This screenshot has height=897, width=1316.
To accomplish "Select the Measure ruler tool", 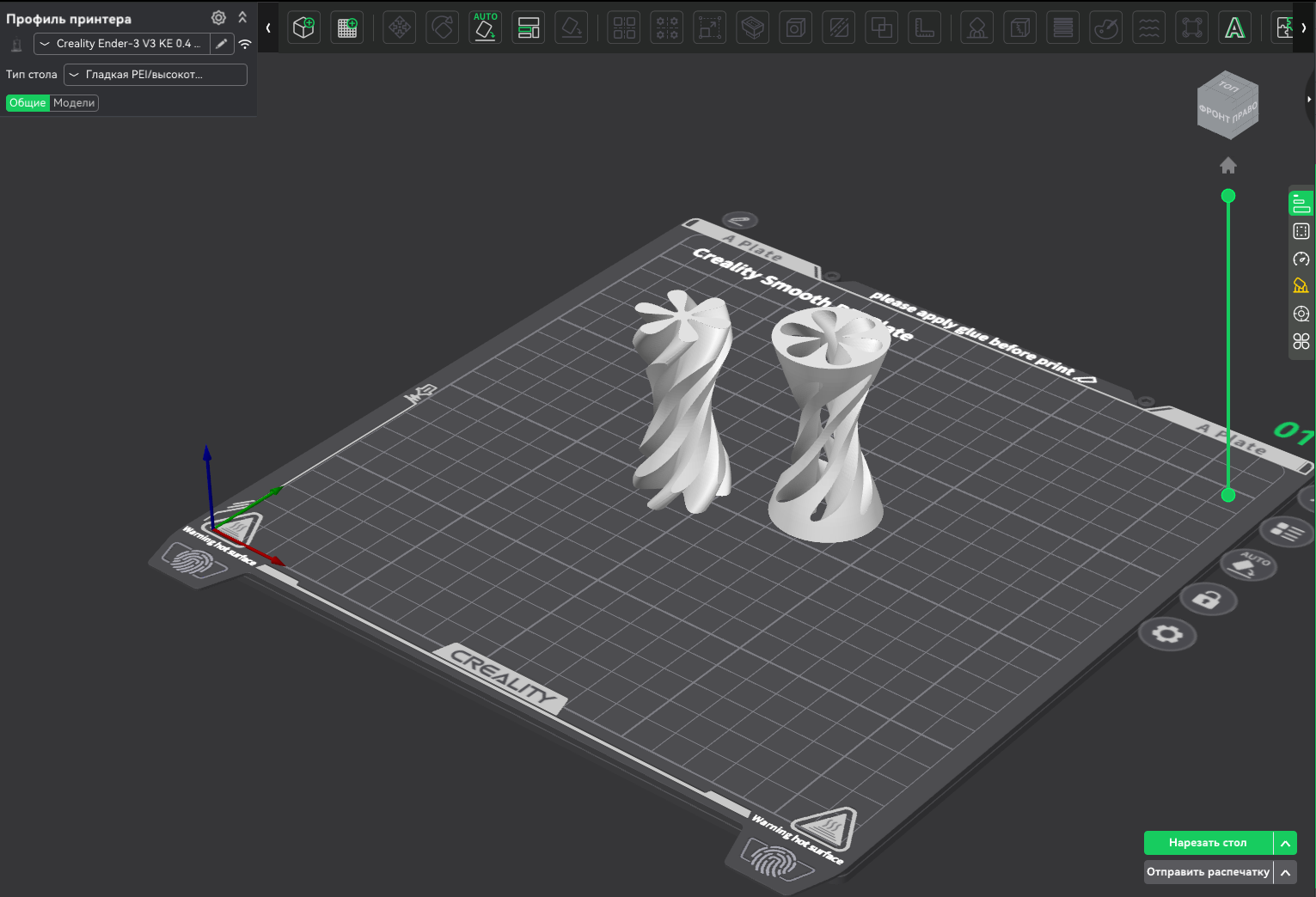I will point(925,27).
